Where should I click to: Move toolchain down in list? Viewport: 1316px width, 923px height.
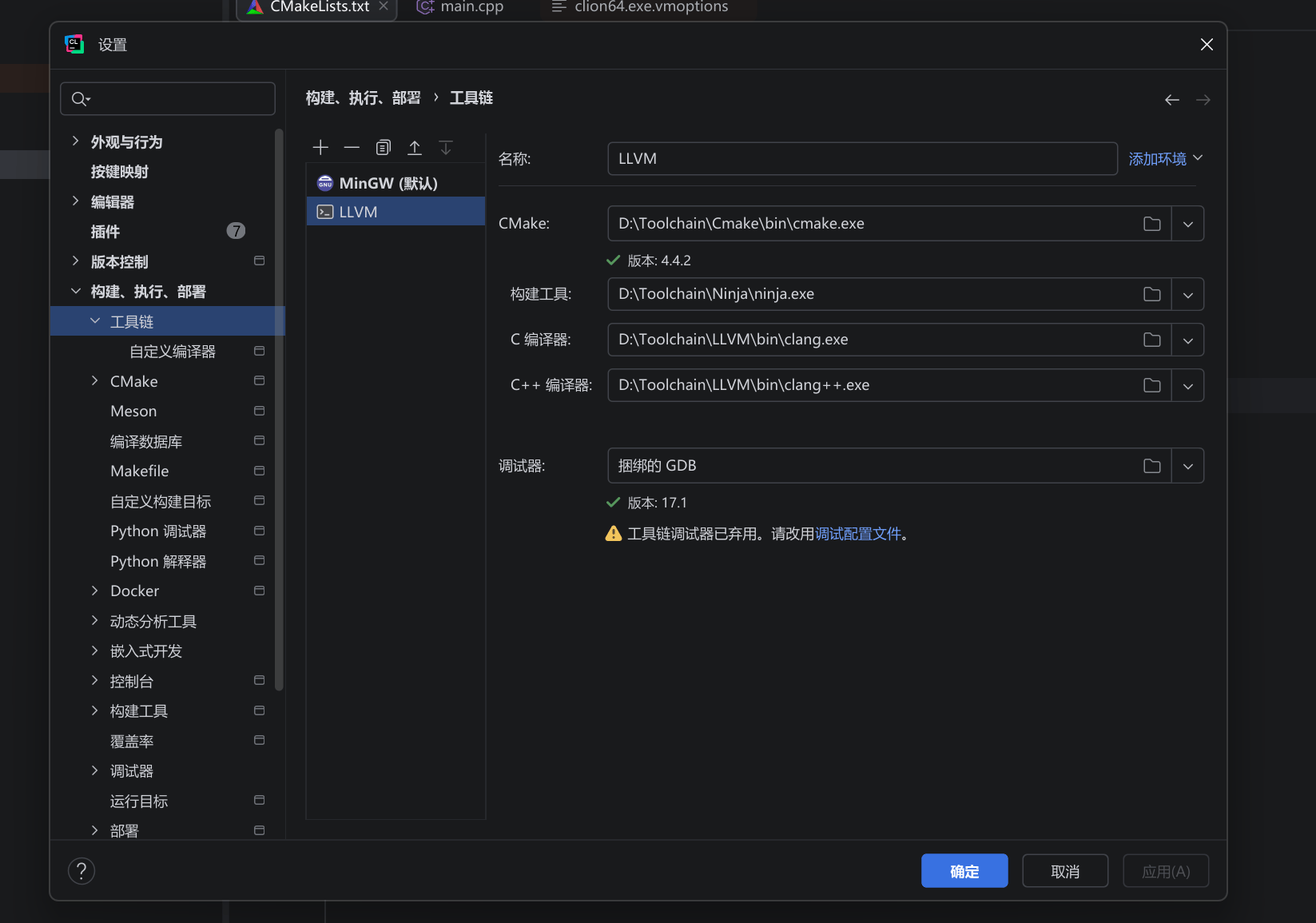(x=446, y=148)
